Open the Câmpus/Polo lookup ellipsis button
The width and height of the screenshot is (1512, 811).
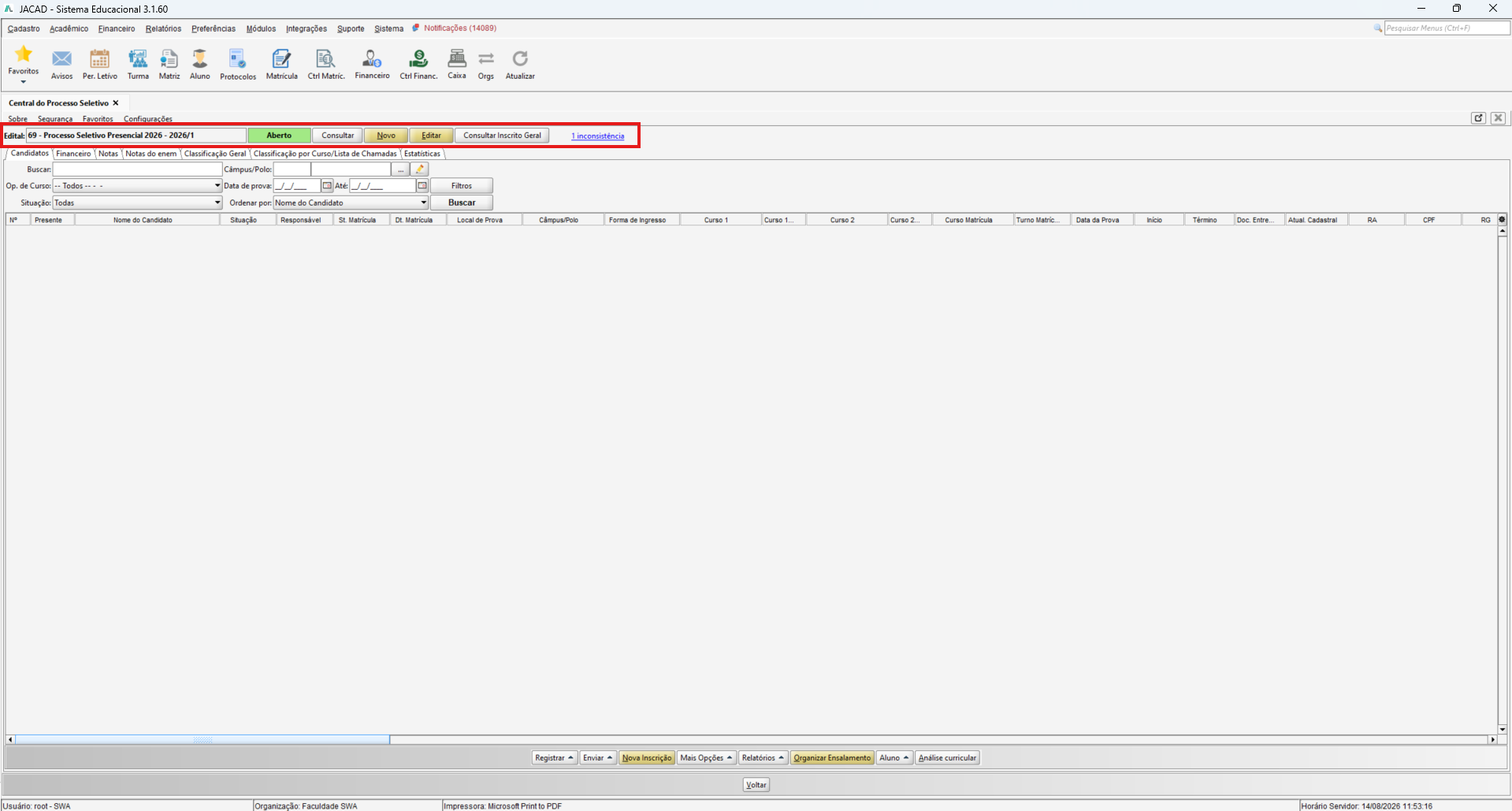click(x=400, y=169)
